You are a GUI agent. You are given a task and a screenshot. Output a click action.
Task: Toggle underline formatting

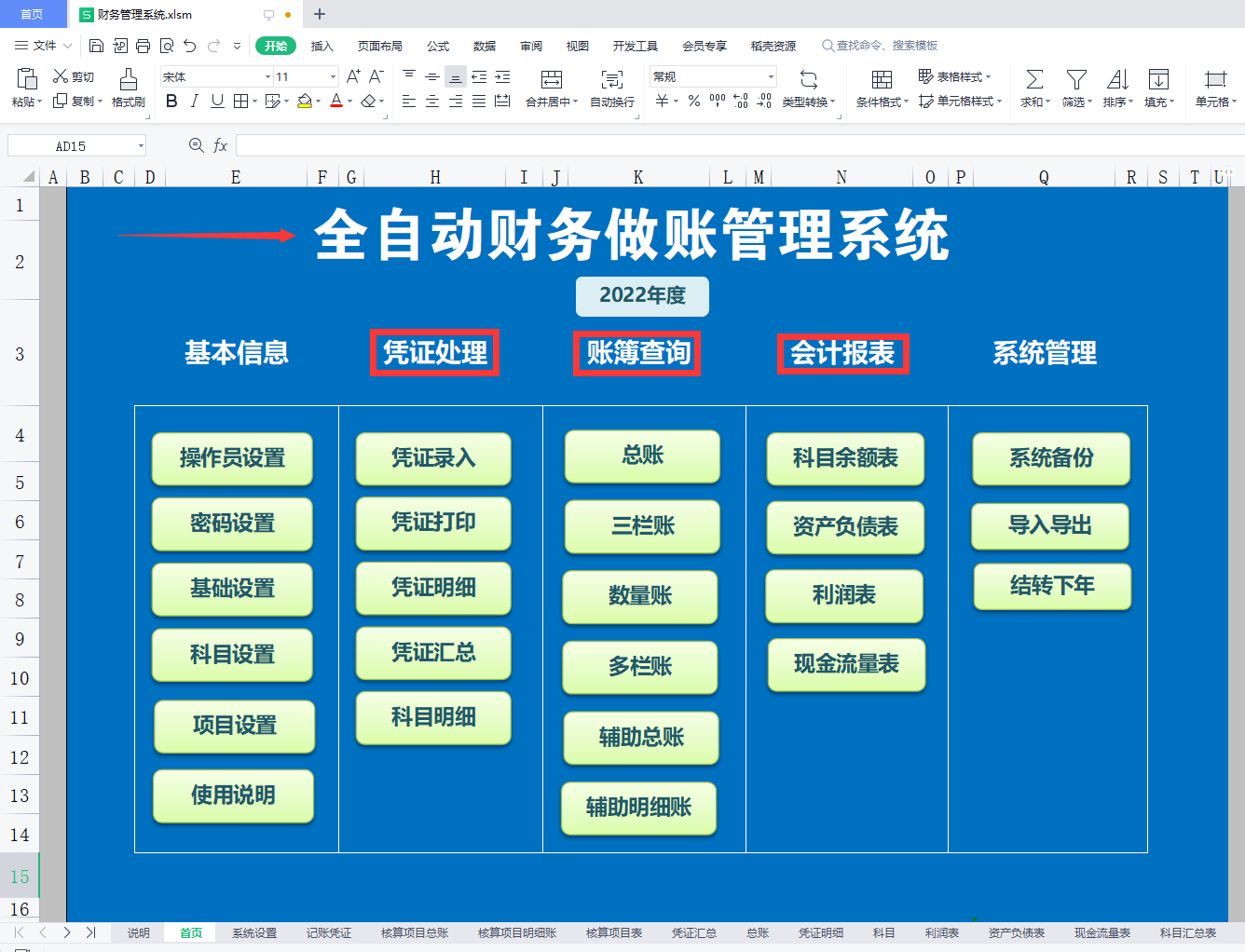pos(215,101)
